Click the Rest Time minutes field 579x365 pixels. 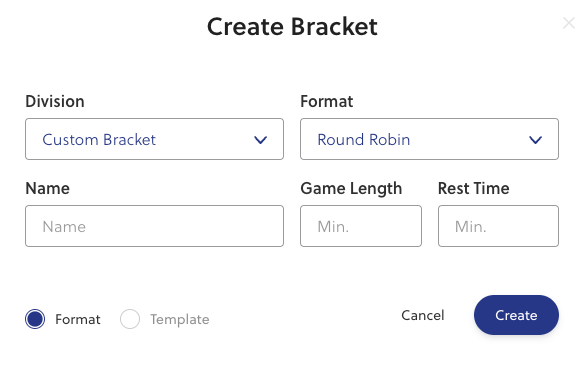click(499, 226)
